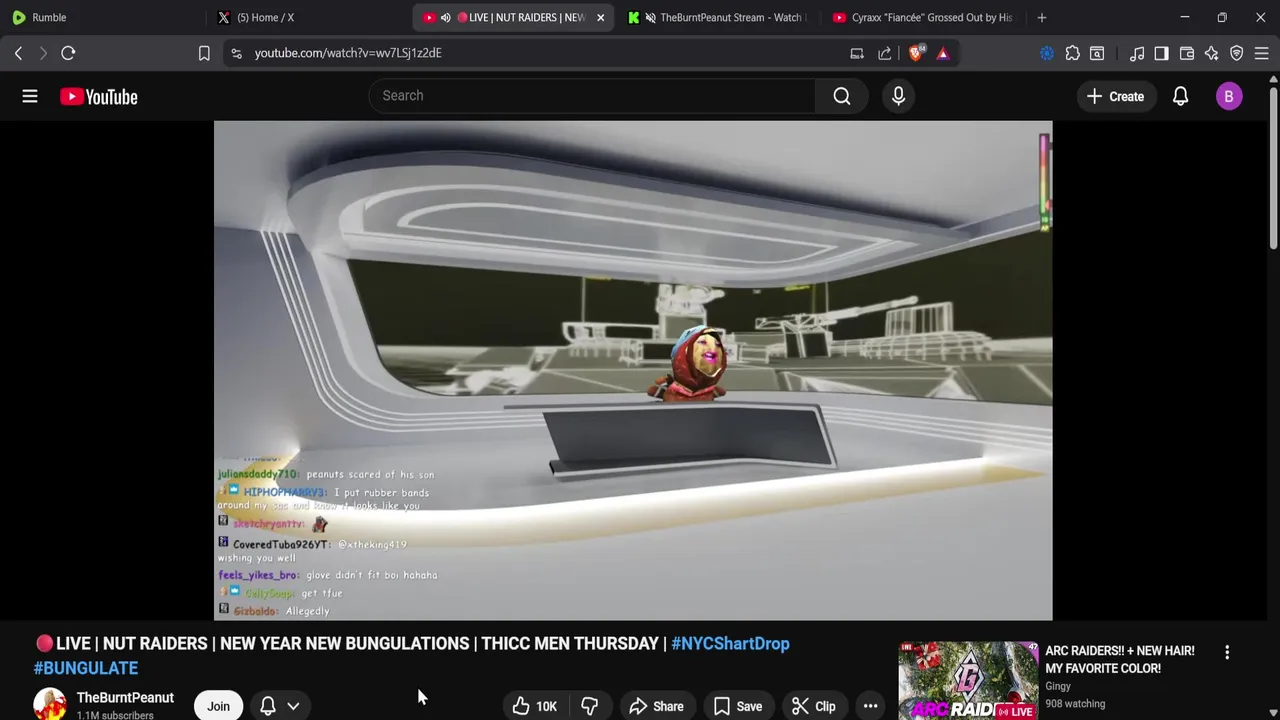Mute the YouTube tab via speaker icon

point(446,17)
